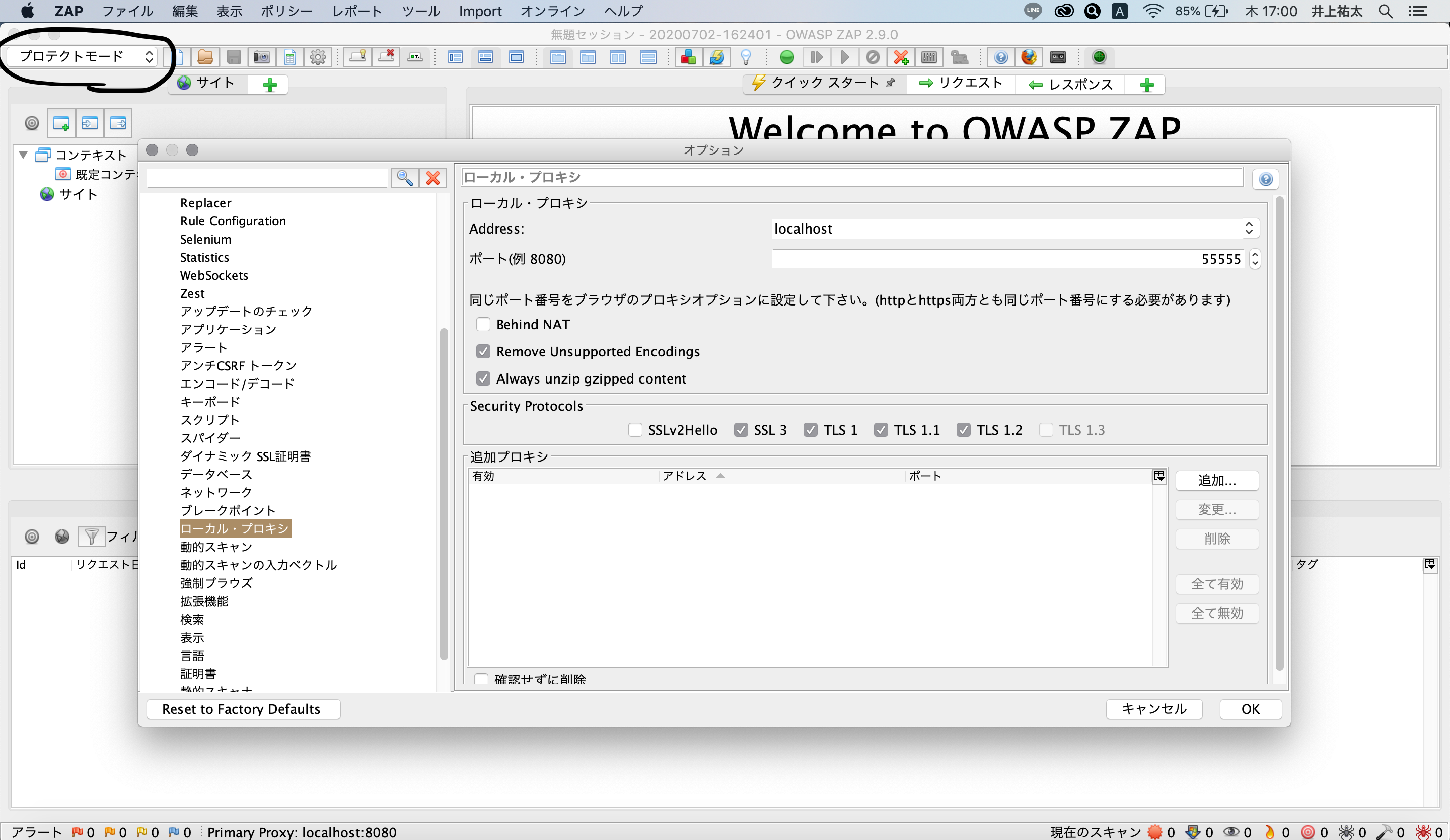1450x840 pixels.
Task: Enable the Behind NAT checkbox
Action: [x=483, y=325]
